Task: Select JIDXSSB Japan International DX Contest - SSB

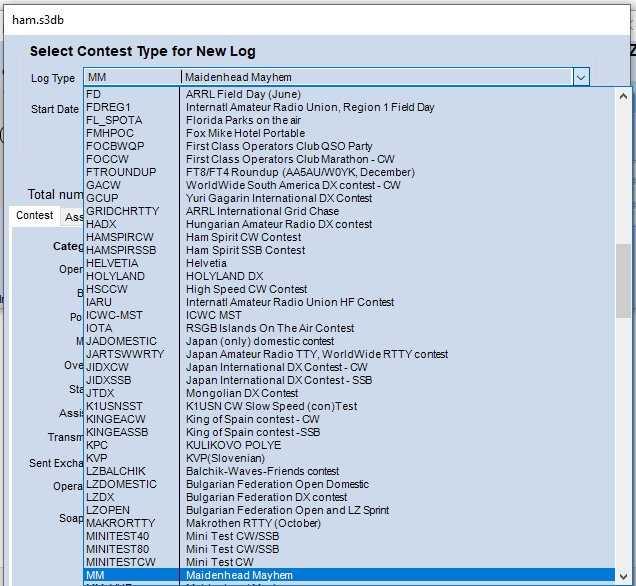Action: pos(350,380)
